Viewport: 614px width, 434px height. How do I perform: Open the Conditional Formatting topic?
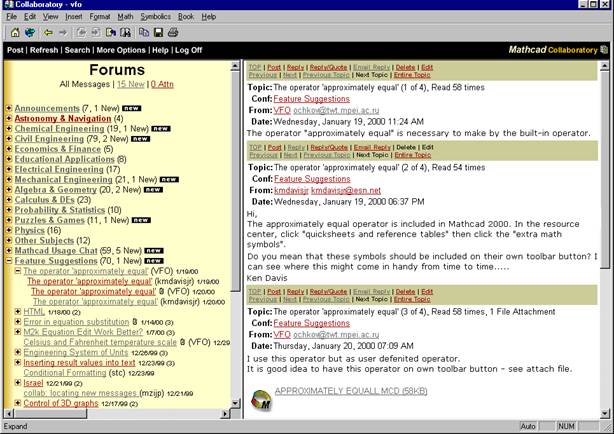(x=65, y=373)
